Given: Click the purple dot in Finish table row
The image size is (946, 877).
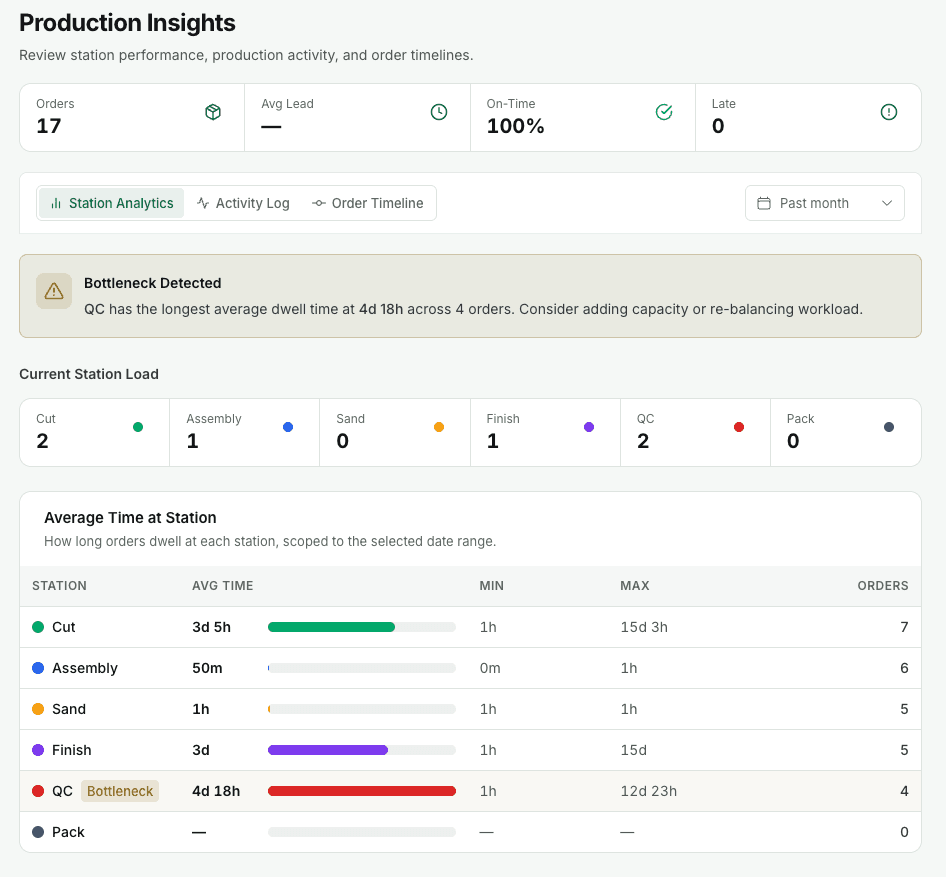Looking at the screenshot, I should point(38,750).
